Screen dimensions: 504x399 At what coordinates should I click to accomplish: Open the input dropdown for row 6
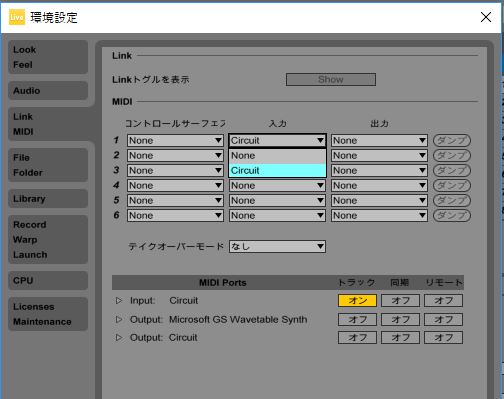tap(277, 215)
